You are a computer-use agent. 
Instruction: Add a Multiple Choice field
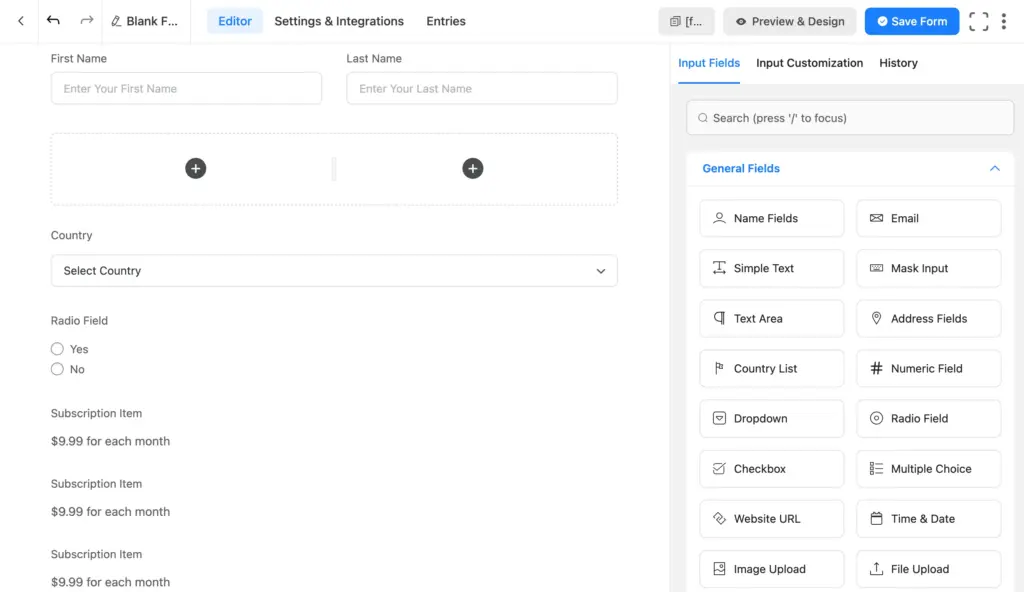coord(928,468)
